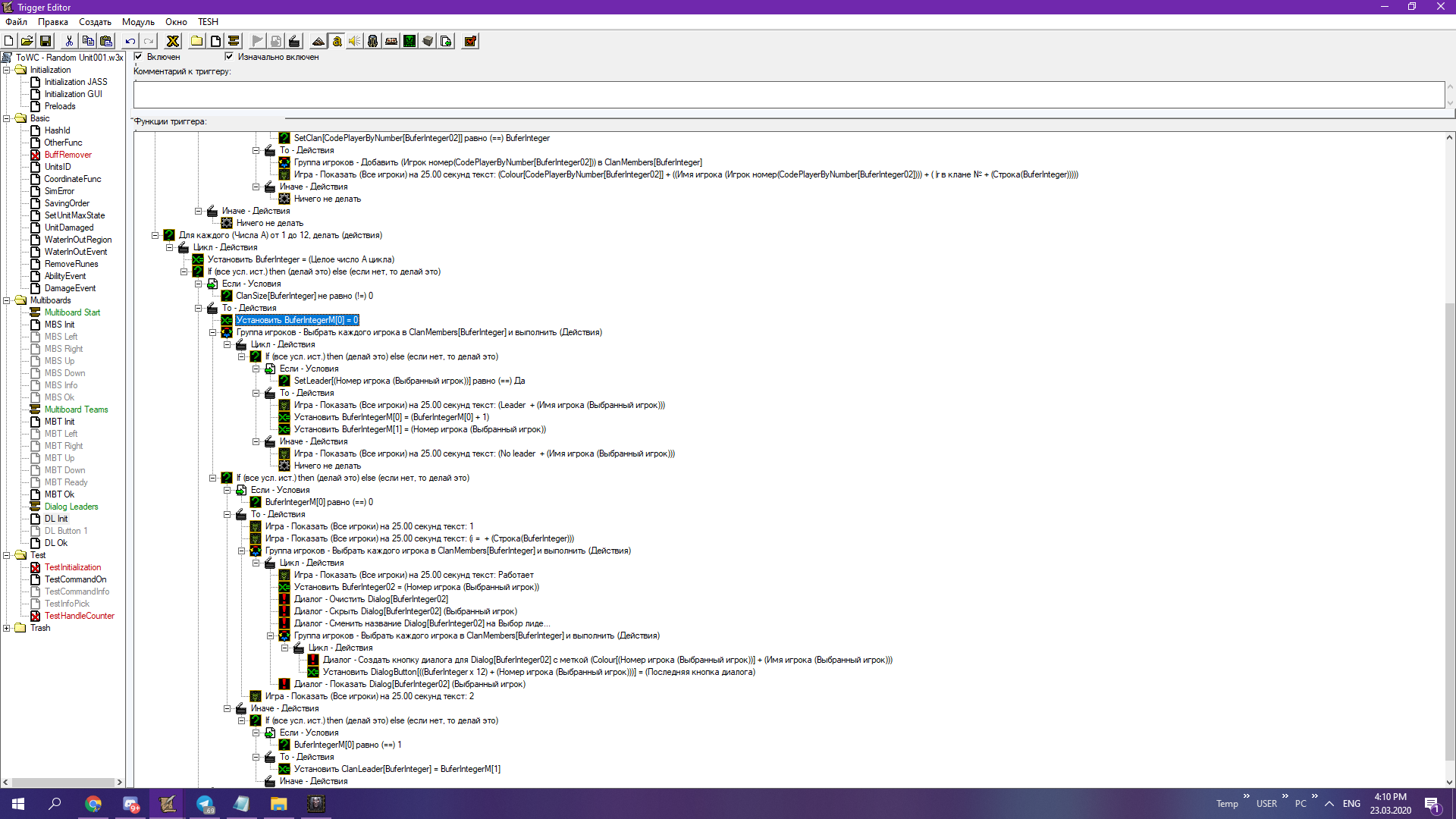1456x819 pixels.
Task: Select the TestHandleCounter trigger
Action: pyautogui.click(x=79, y=616)
